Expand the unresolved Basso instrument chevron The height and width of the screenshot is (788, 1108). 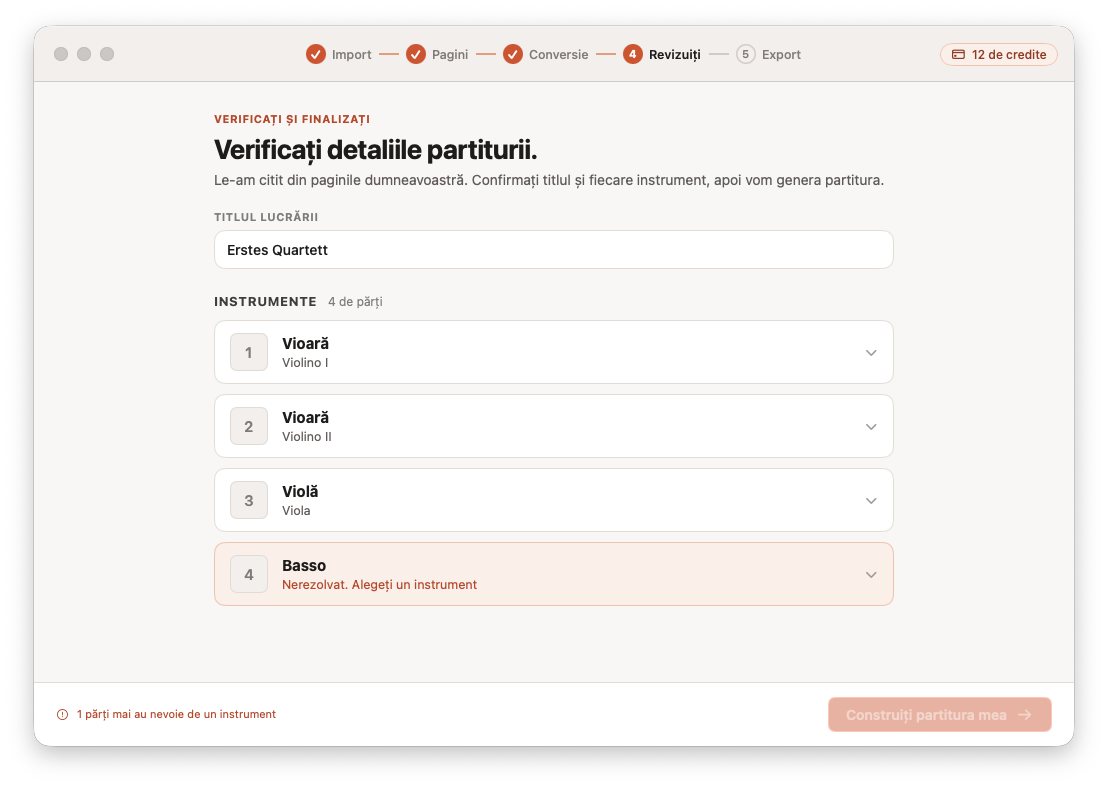pyautogui.click(x=871, y=575)
